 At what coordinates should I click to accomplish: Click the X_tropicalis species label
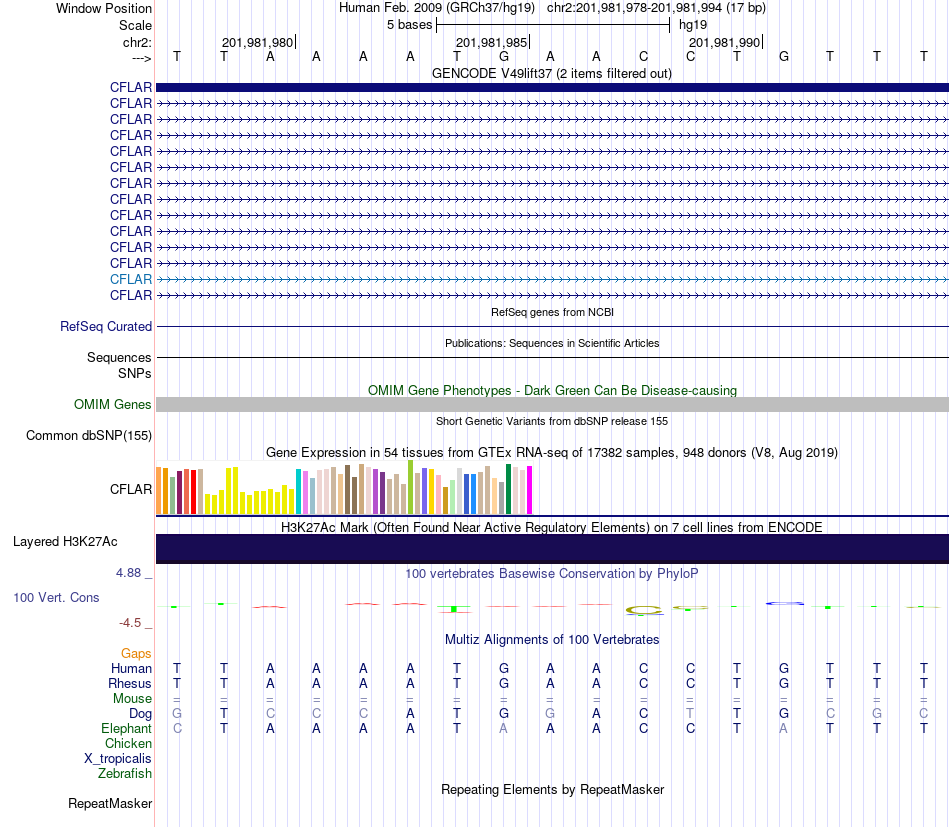pos(118,759)
